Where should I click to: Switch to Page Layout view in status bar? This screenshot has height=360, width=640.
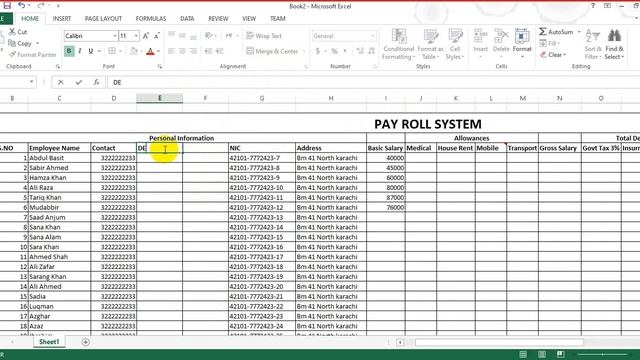(x=542, y=354)
